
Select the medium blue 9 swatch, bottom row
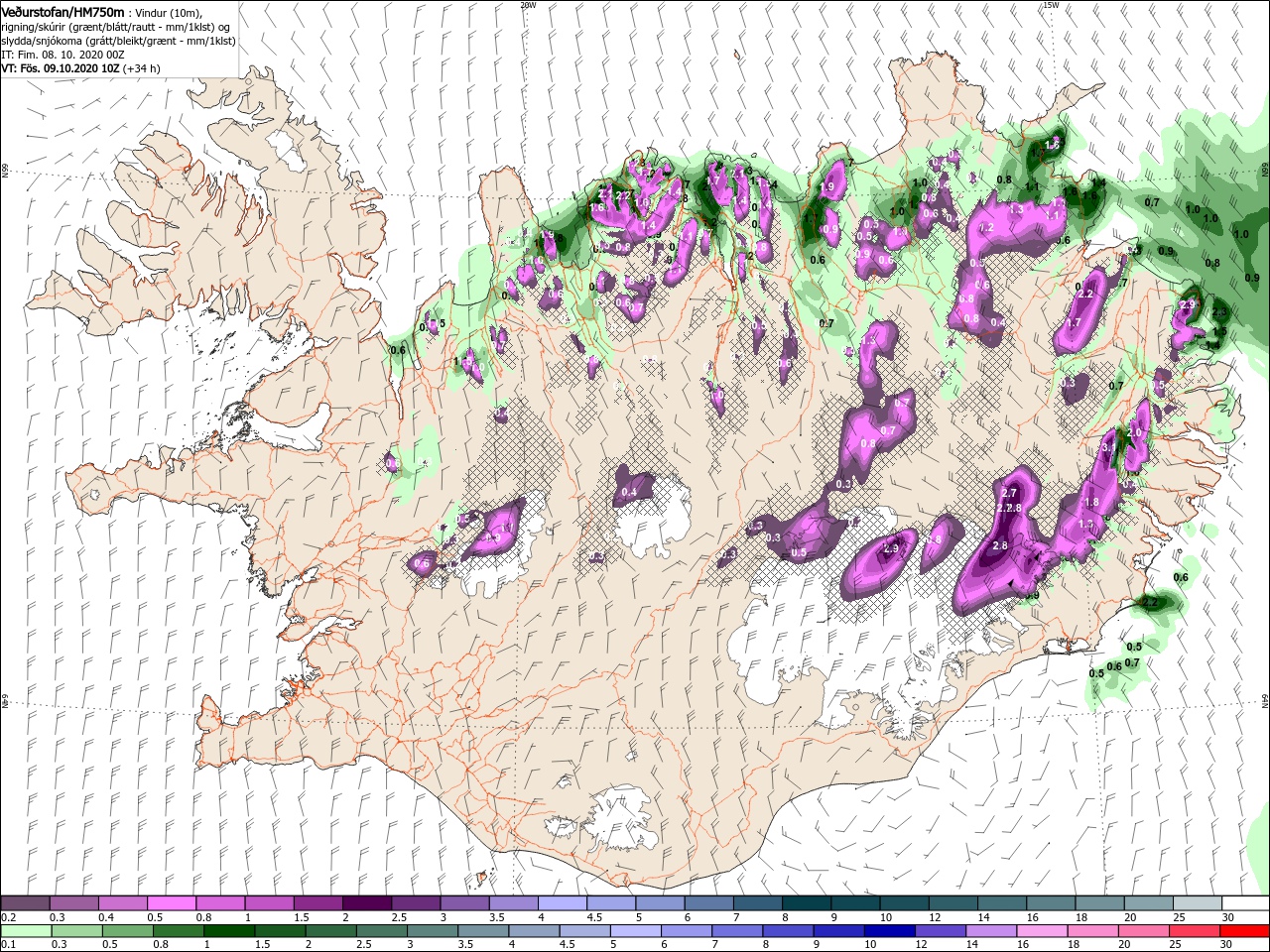click(837, 931)
